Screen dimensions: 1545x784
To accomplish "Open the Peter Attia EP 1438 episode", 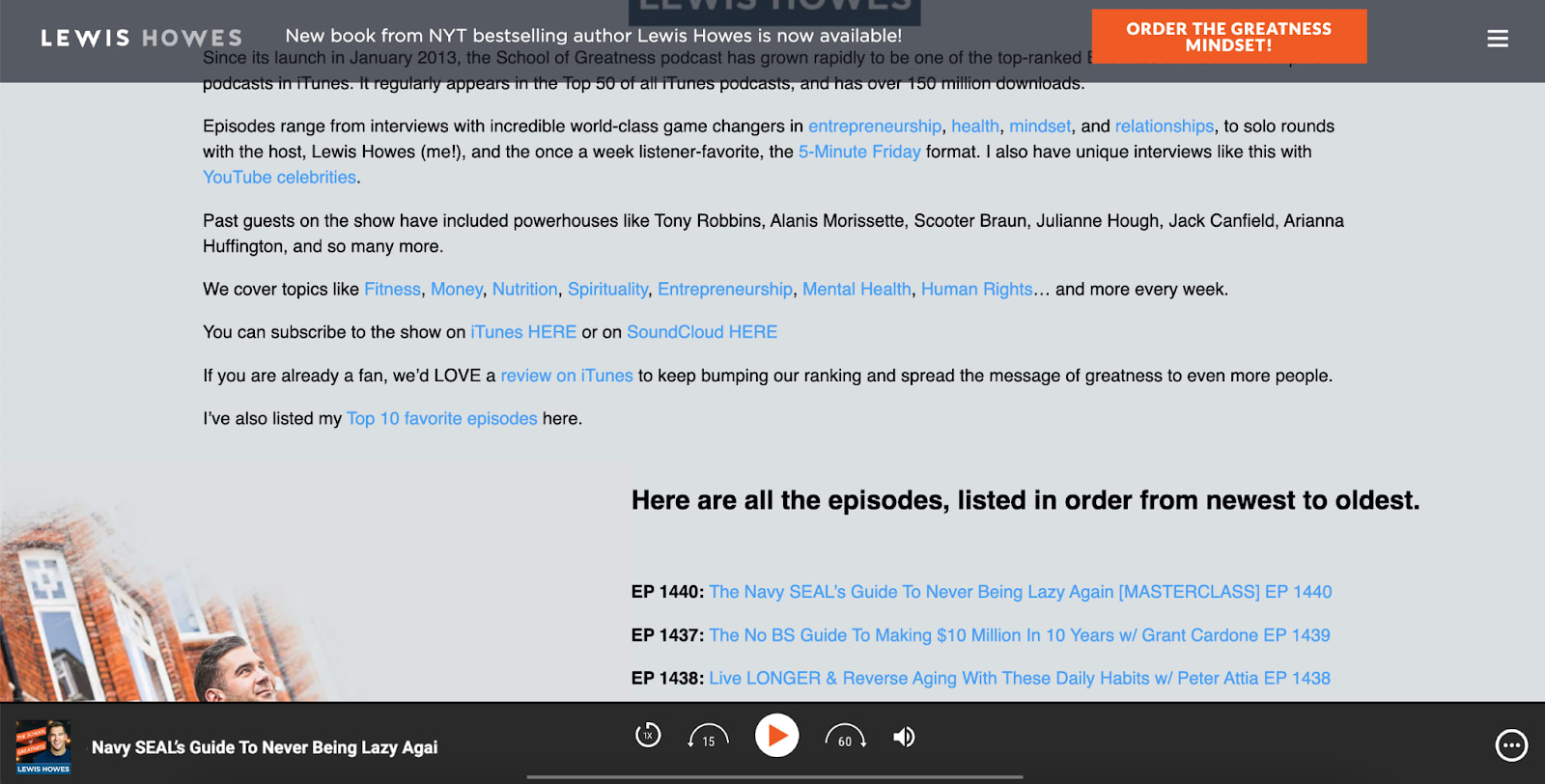I will coord(1020,679).
